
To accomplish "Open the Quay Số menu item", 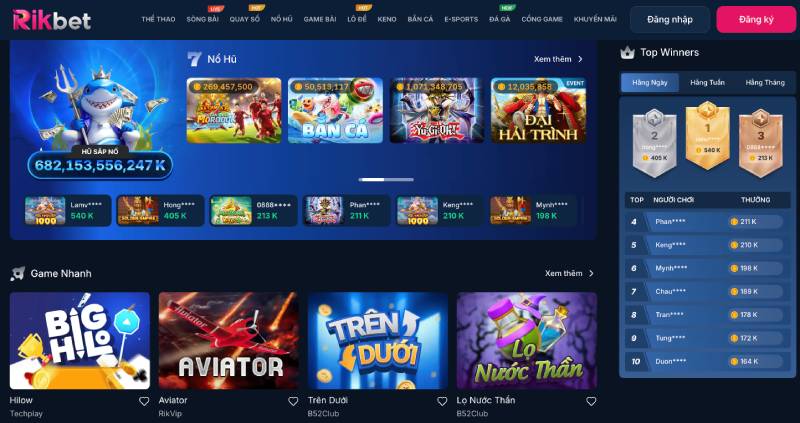I will pyautogui.click(x=244, y=19).
